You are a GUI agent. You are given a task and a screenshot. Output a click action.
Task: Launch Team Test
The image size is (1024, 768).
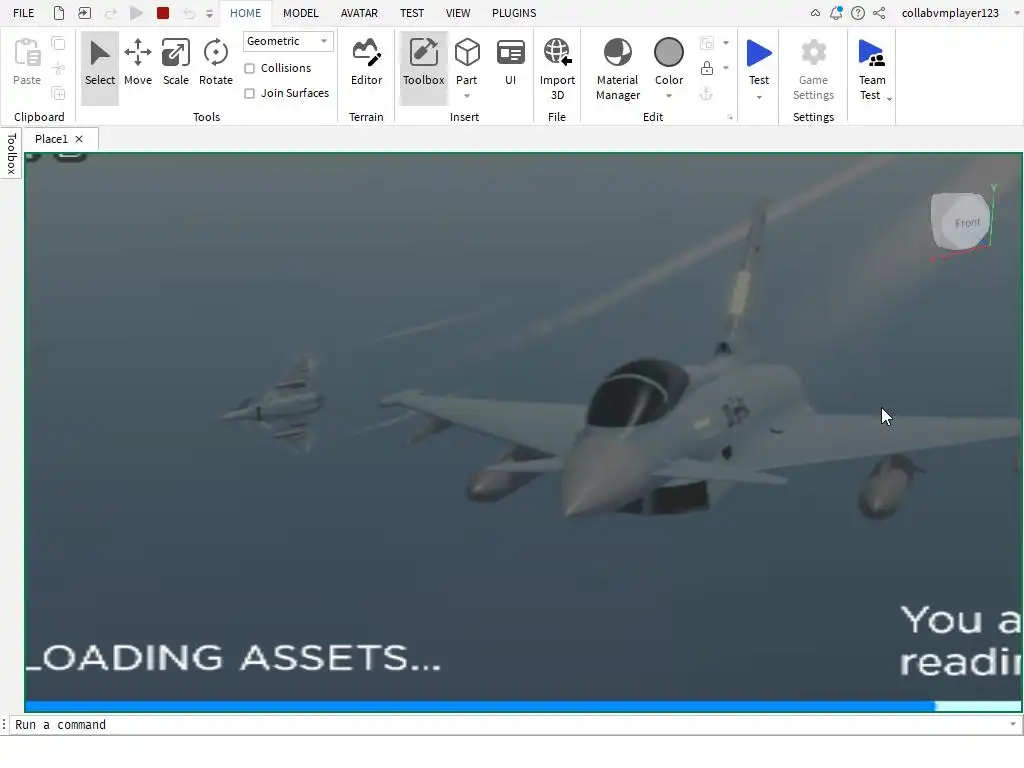871,69
